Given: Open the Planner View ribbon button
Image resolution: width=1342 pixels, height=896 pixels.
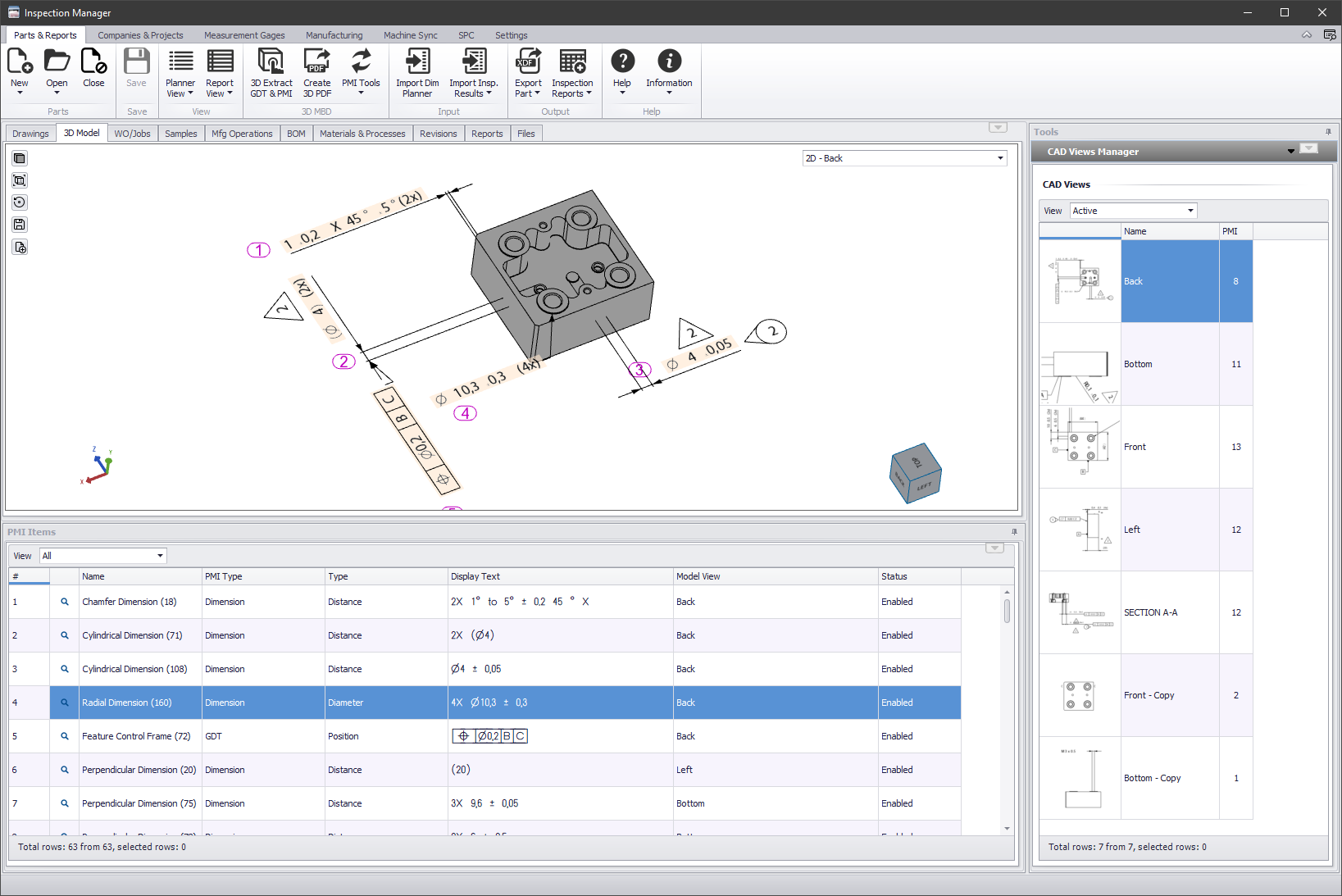Looking at the screenshot, I should [x=180, y=71].
